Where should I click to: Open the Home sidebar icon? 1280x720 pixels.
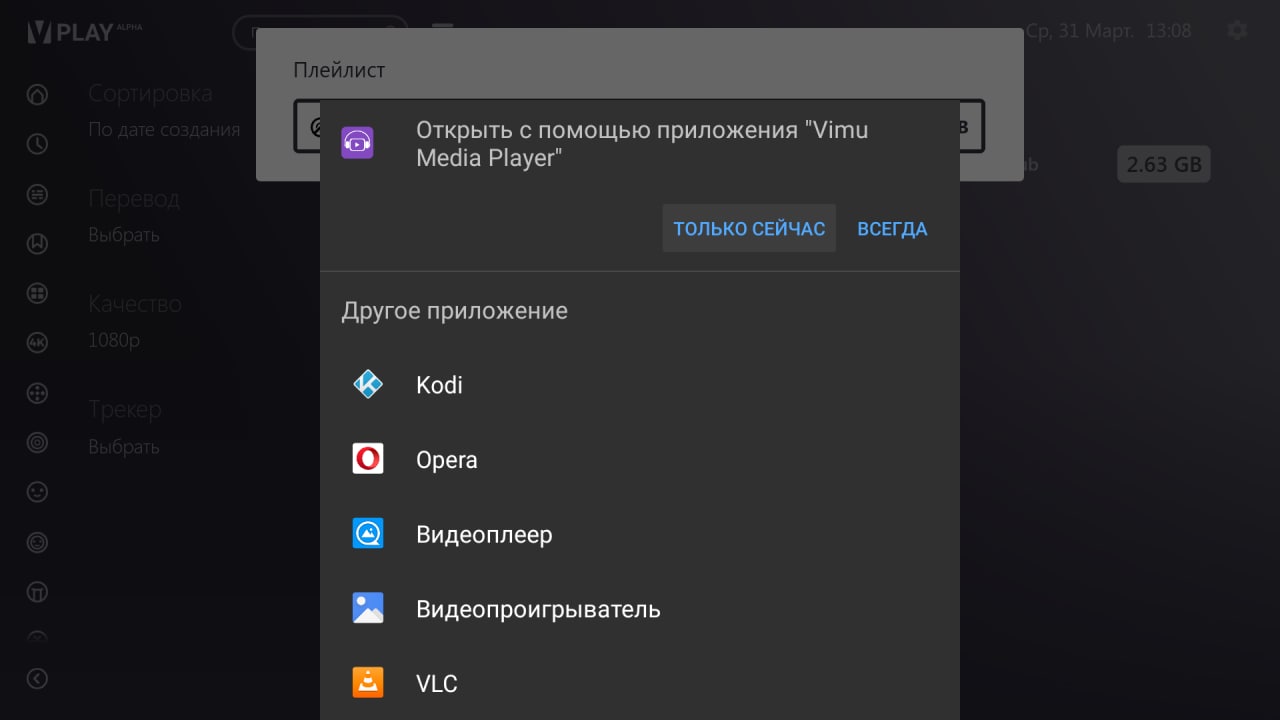pos(37,95)
